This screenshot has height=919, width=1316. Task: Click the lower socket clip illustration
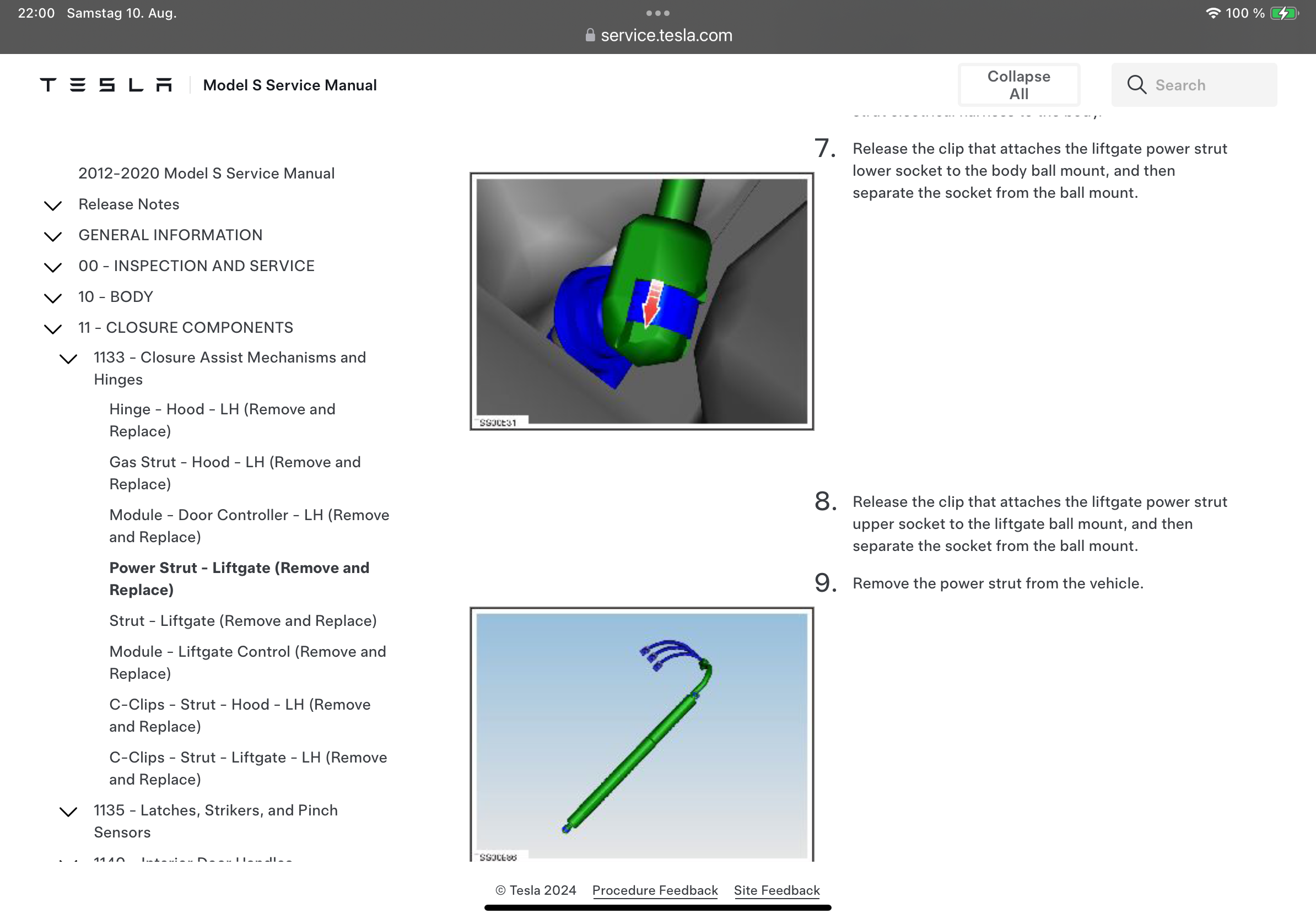point(641,301)
